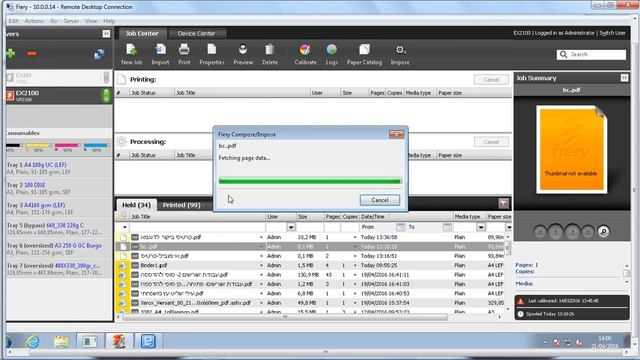
Task: Click the bc..pdf preview thumbnail
Action: click(x=571, y=149)
